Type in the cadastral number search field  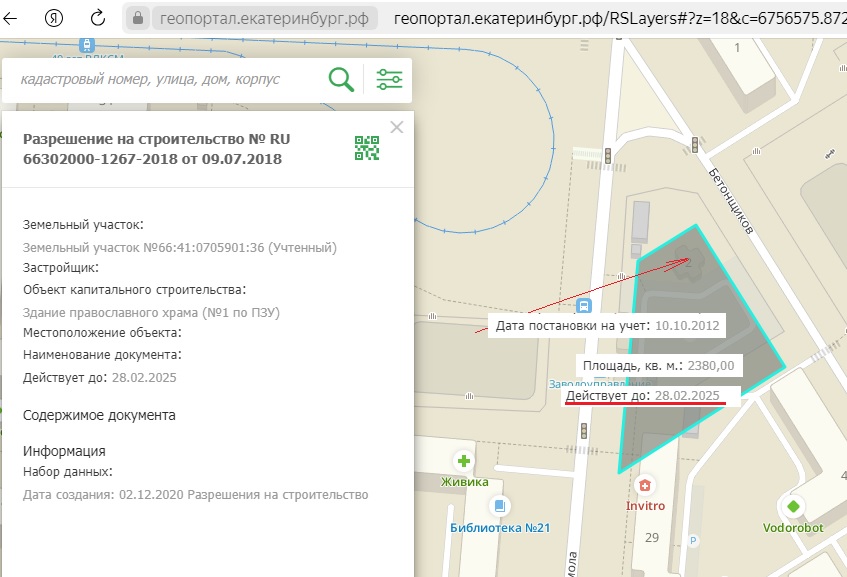[165, 80]
